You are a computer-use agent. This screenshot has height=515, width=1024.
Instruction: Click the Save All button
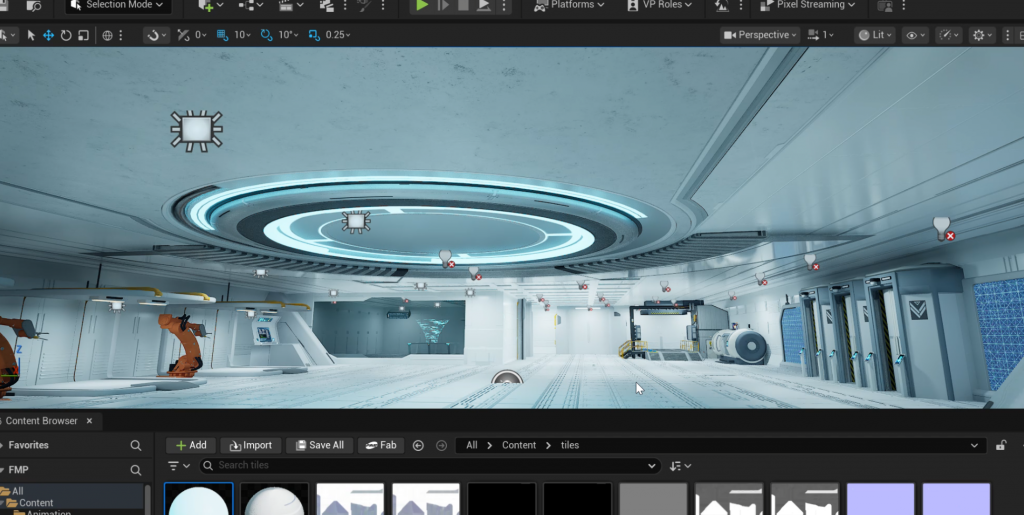(319, 445)
